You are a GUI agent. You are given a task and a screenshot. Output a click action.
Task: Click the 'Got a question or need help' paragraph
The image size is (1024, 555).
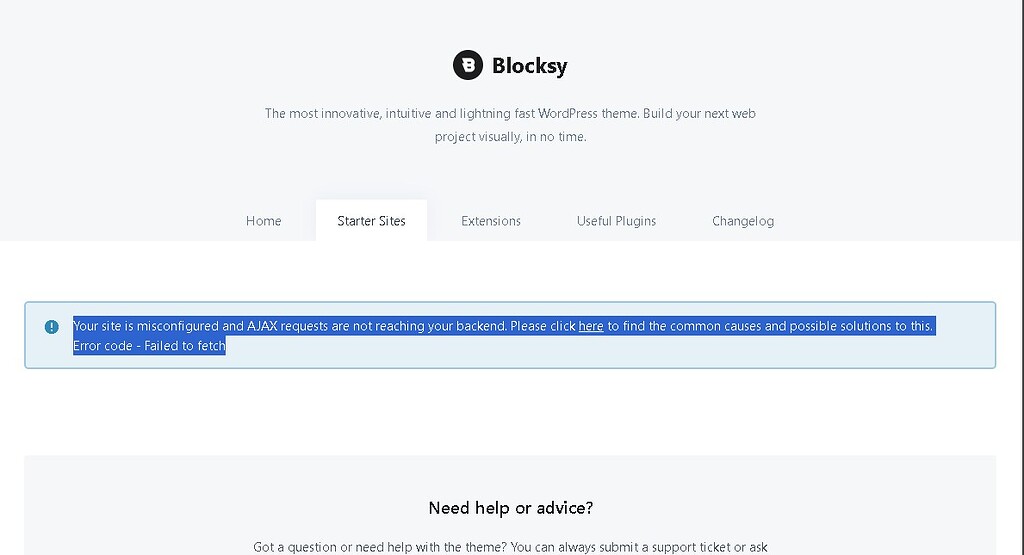point(511,547)
